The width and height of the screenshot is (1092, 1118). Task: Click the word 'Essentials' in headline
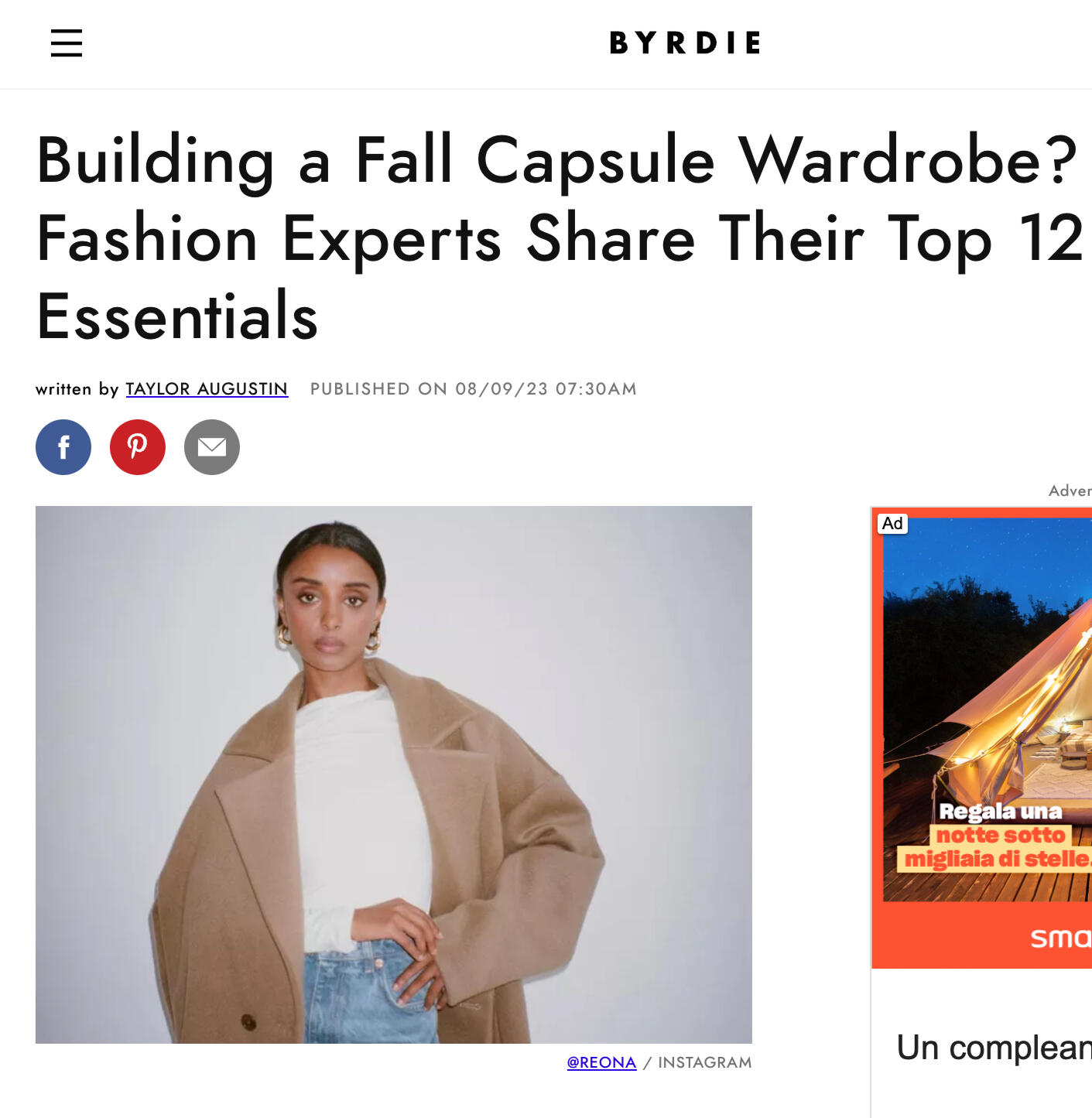[x=178, y=316]
